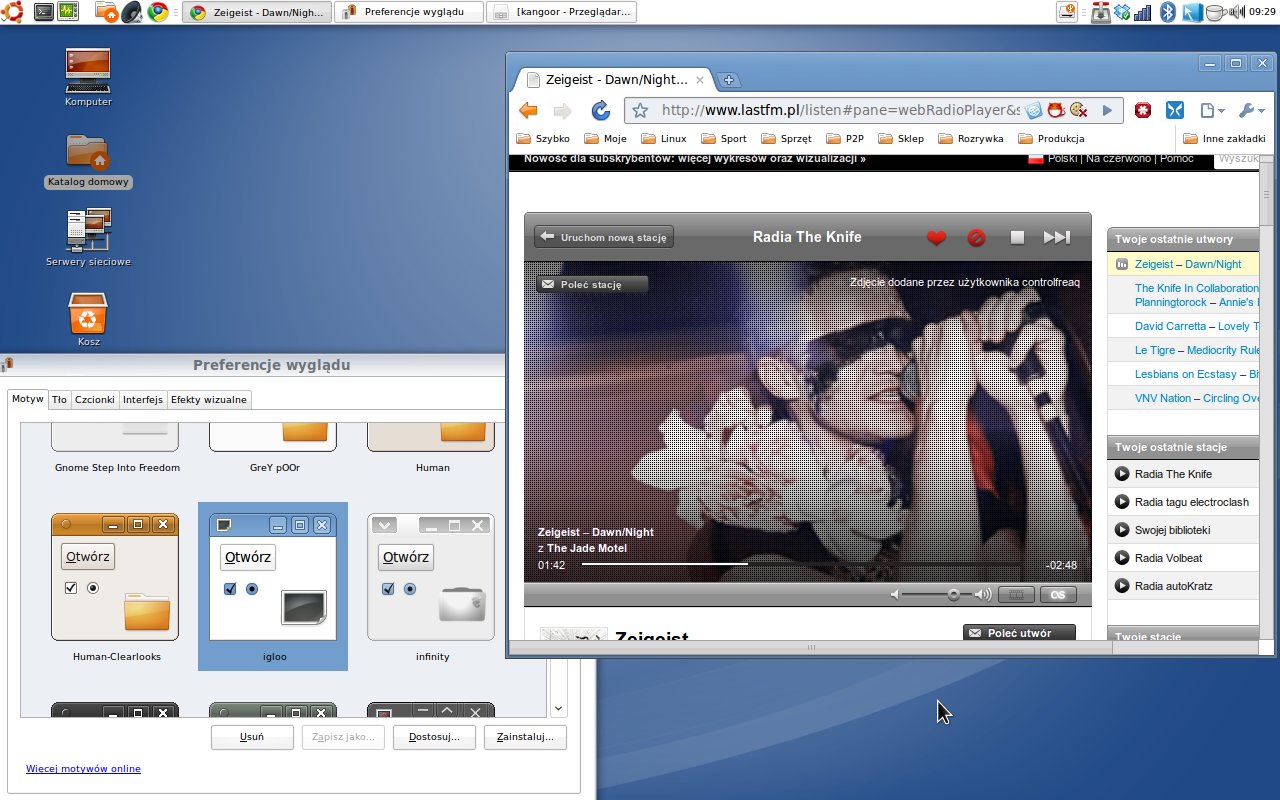1280x800 pixels.
Task: Switch to Czcionki tab
Action: tap(95, 399)
